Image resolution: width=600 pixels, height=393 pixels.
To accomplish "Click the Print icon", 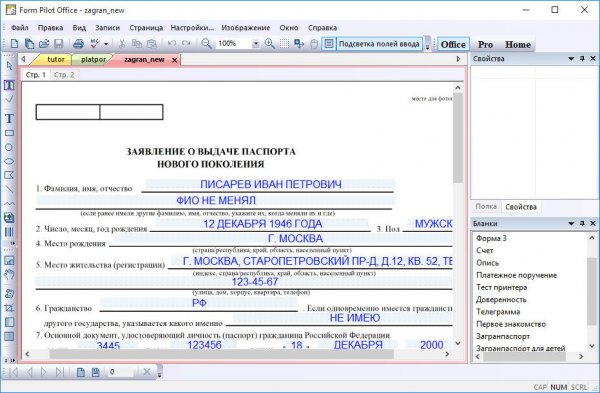I will [78, 44].
